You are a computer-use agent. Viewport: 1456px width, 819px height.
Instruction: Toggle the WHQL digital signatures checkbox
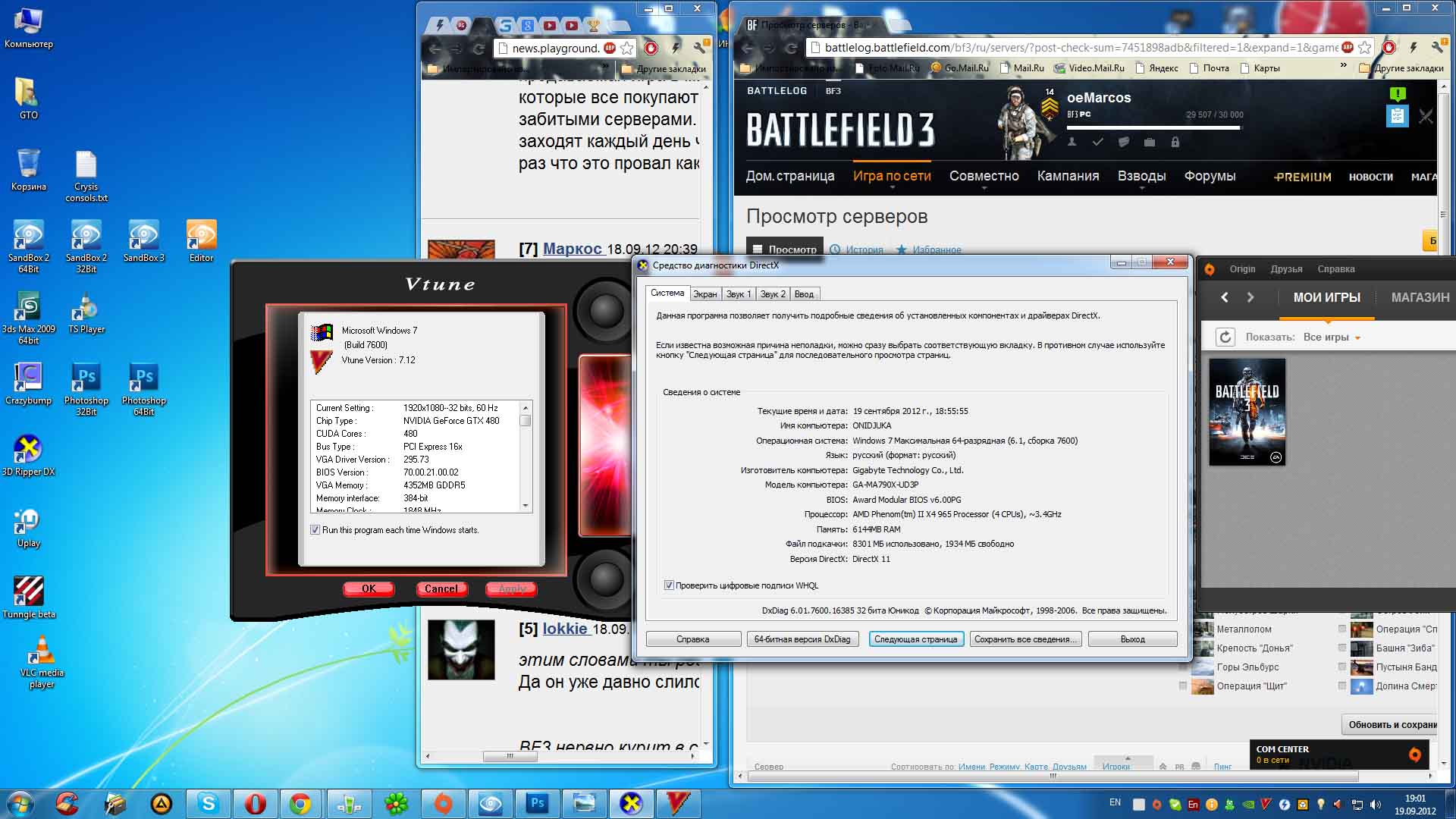(669, 585)
